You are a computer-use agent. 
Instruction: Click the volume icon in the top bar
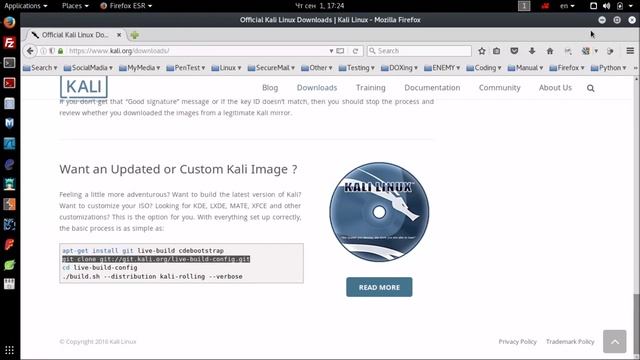coord(607,6)
